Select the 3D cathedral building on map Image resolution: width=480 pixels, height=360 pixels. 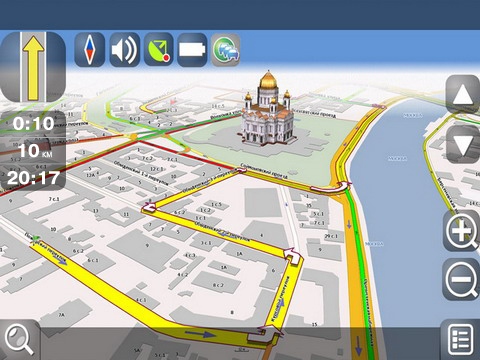click(x=267, y=110)
